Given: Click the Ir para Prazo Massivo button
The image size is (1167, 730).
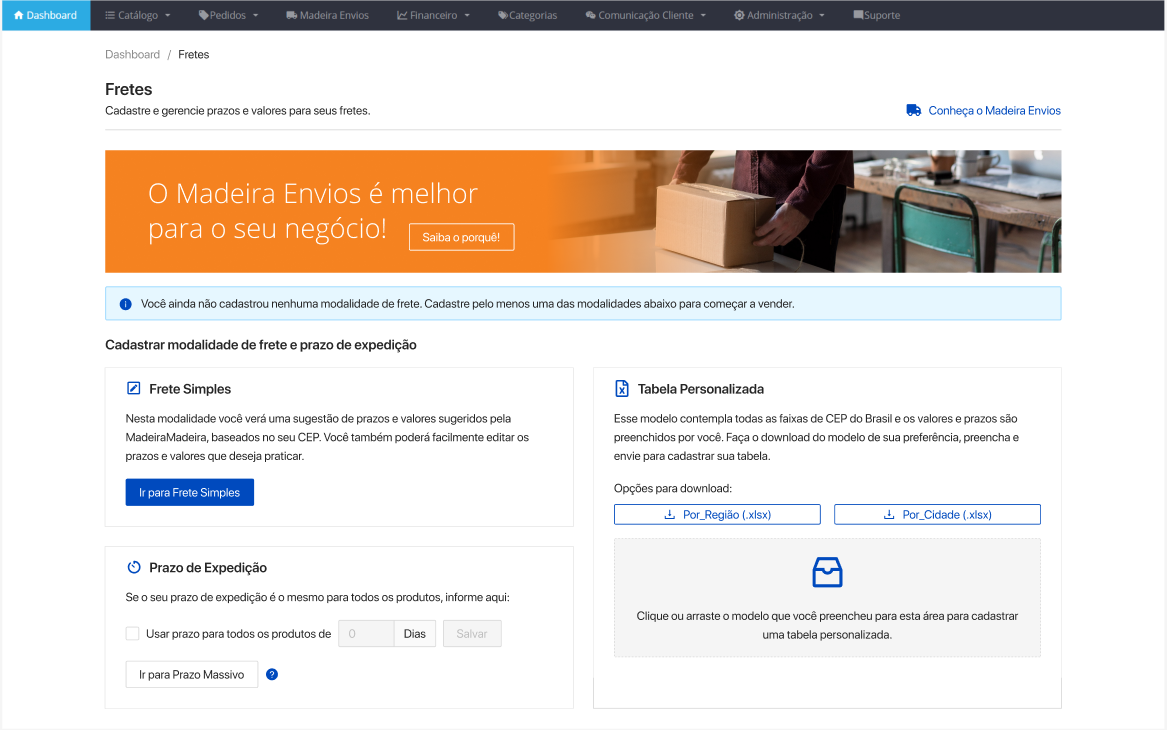Looking at the screenshot, I should (x=191, y=674).
